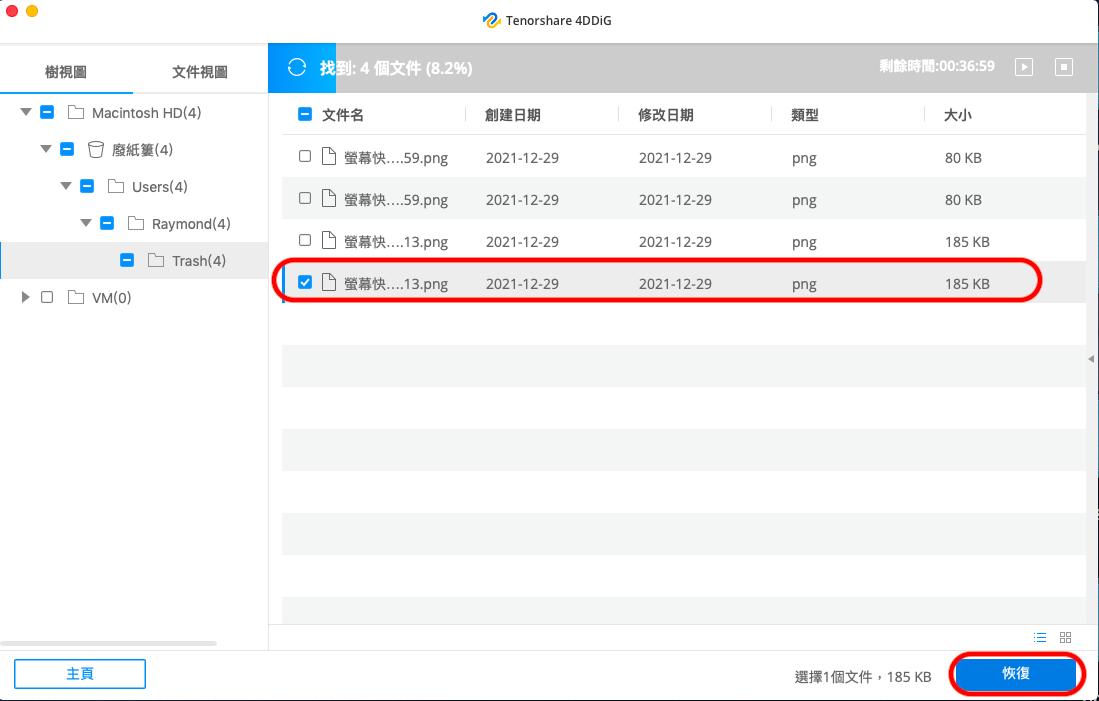Click file icon of checked 13.png row
Image resolution: width=1099 pixels, height=701 pixels.
click(x=329, y=283)
